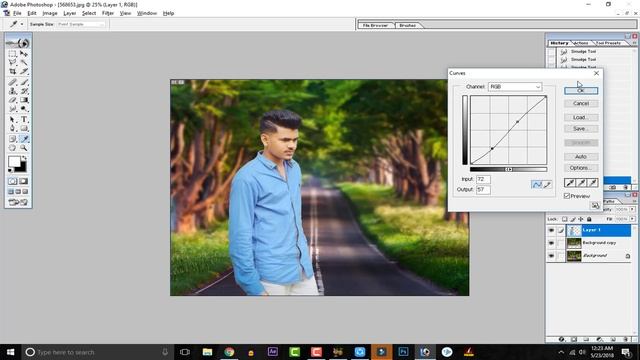The width and height of the screenshot is (640, 360).
Task: Toggle lock transparent pixels checkbox
Action: (564, 219)
